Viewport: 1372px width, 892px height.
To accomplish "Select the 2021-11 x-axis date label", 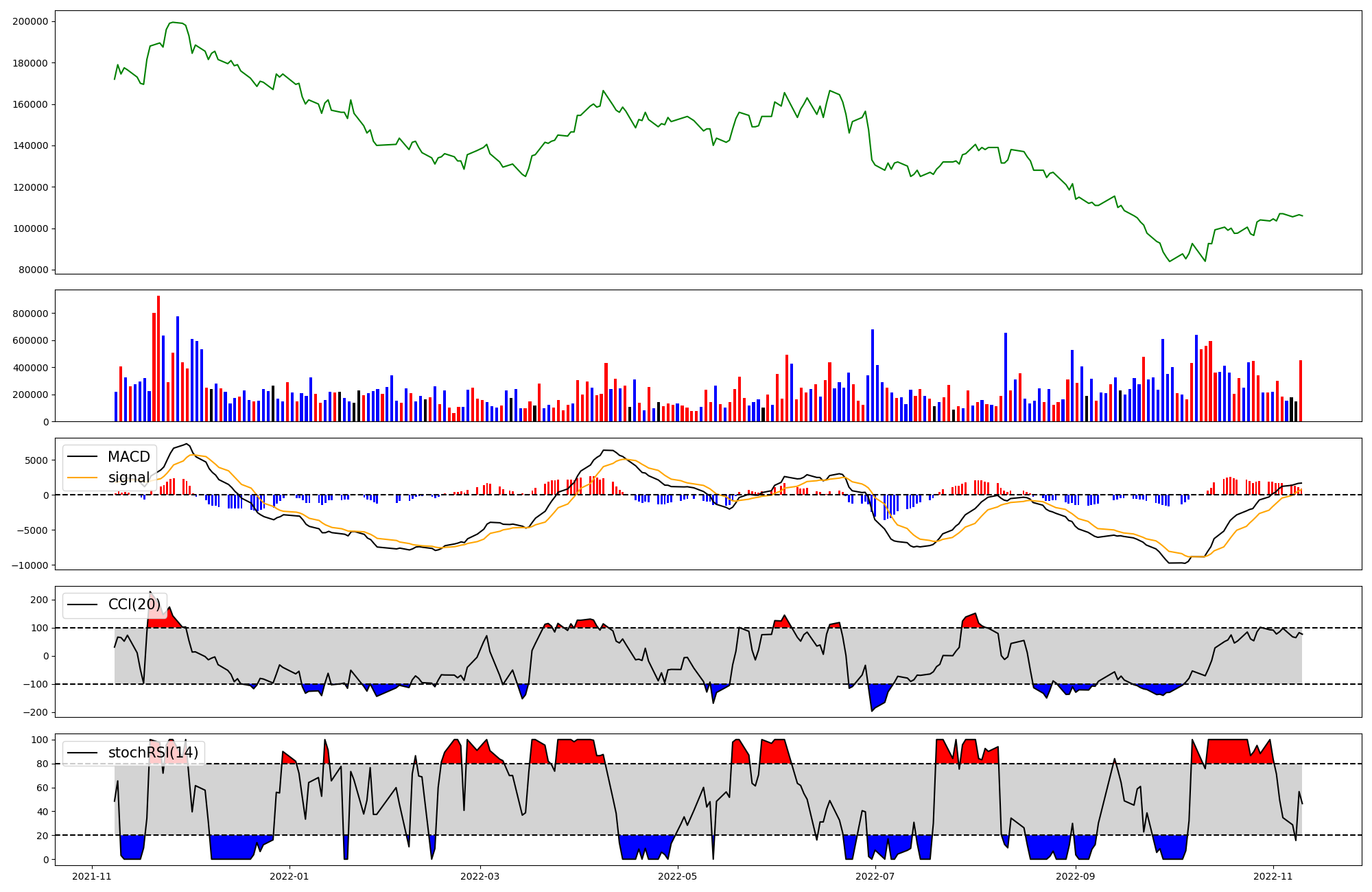I will coord(91,876).
